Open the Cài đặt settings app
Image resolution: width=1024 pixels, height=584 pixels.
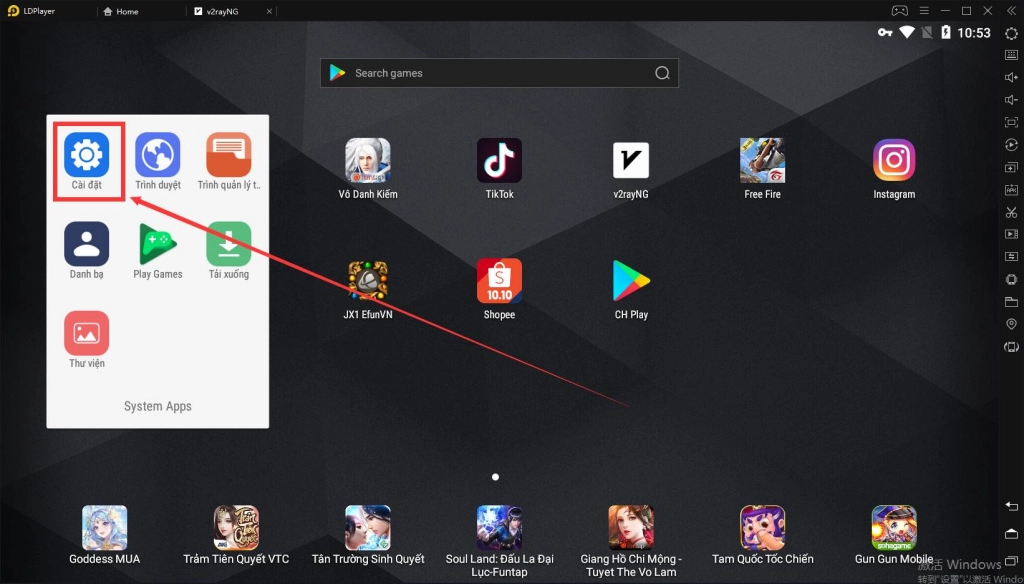(87, 156)
